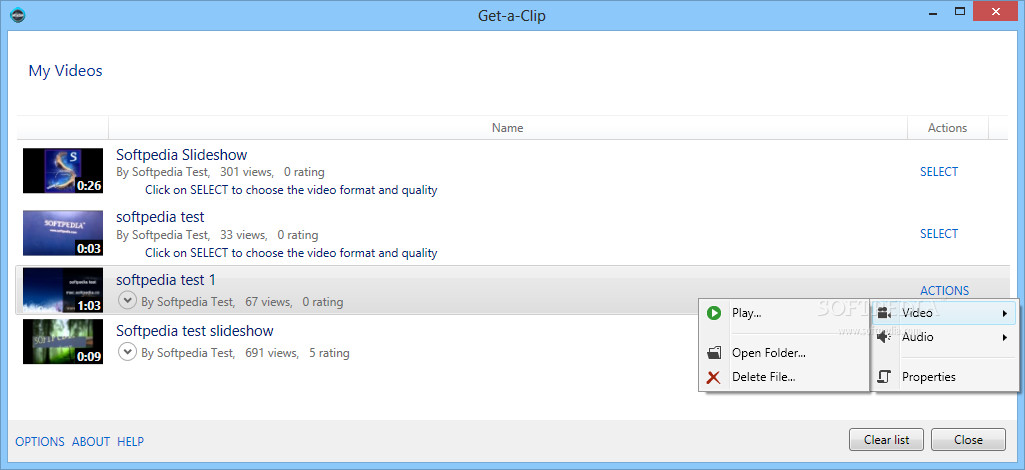Click ACTIONS for softpedia test 1
The height and width of the screenshot is (470, 1025).
pyautogui.click(x=945, y=291)
